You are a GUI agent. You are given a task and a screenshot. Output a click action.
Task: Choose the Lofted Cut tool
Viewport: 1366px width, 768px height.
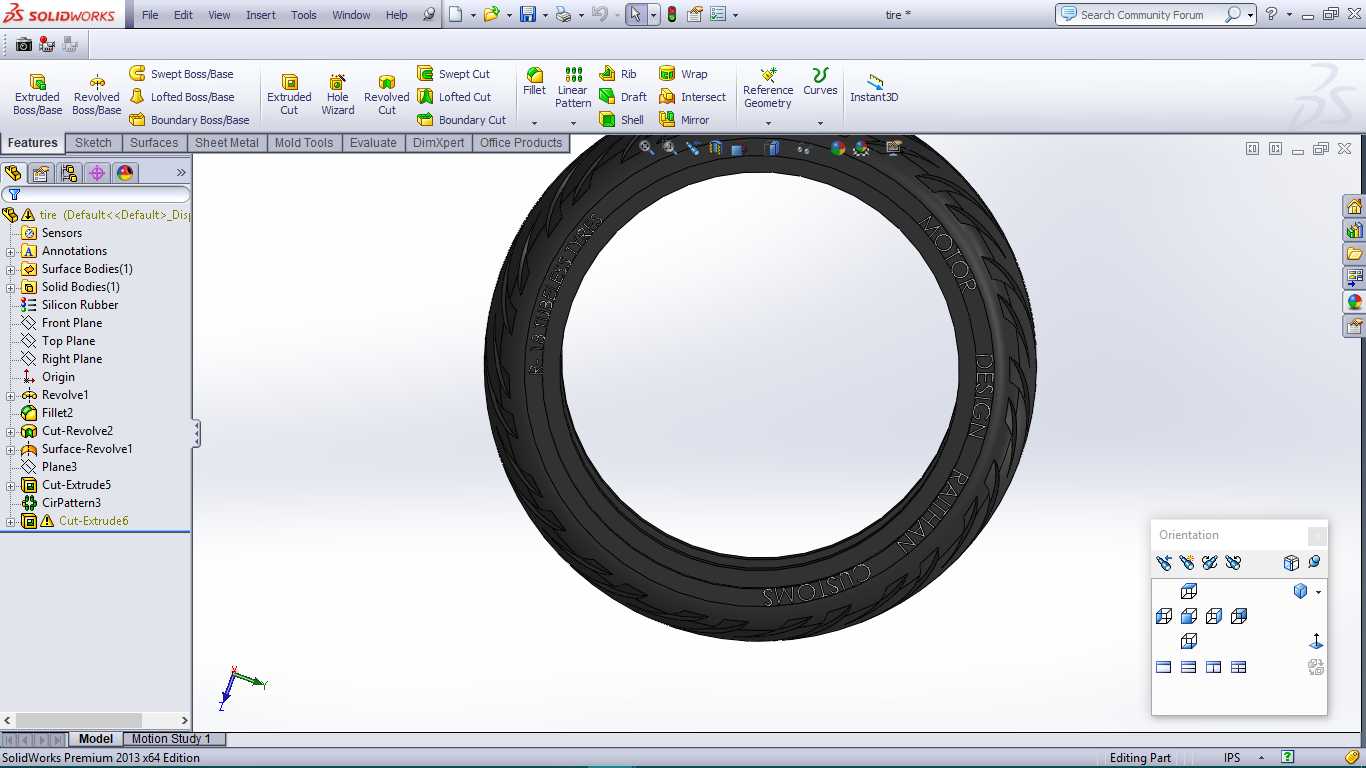(x=454, y=97)
